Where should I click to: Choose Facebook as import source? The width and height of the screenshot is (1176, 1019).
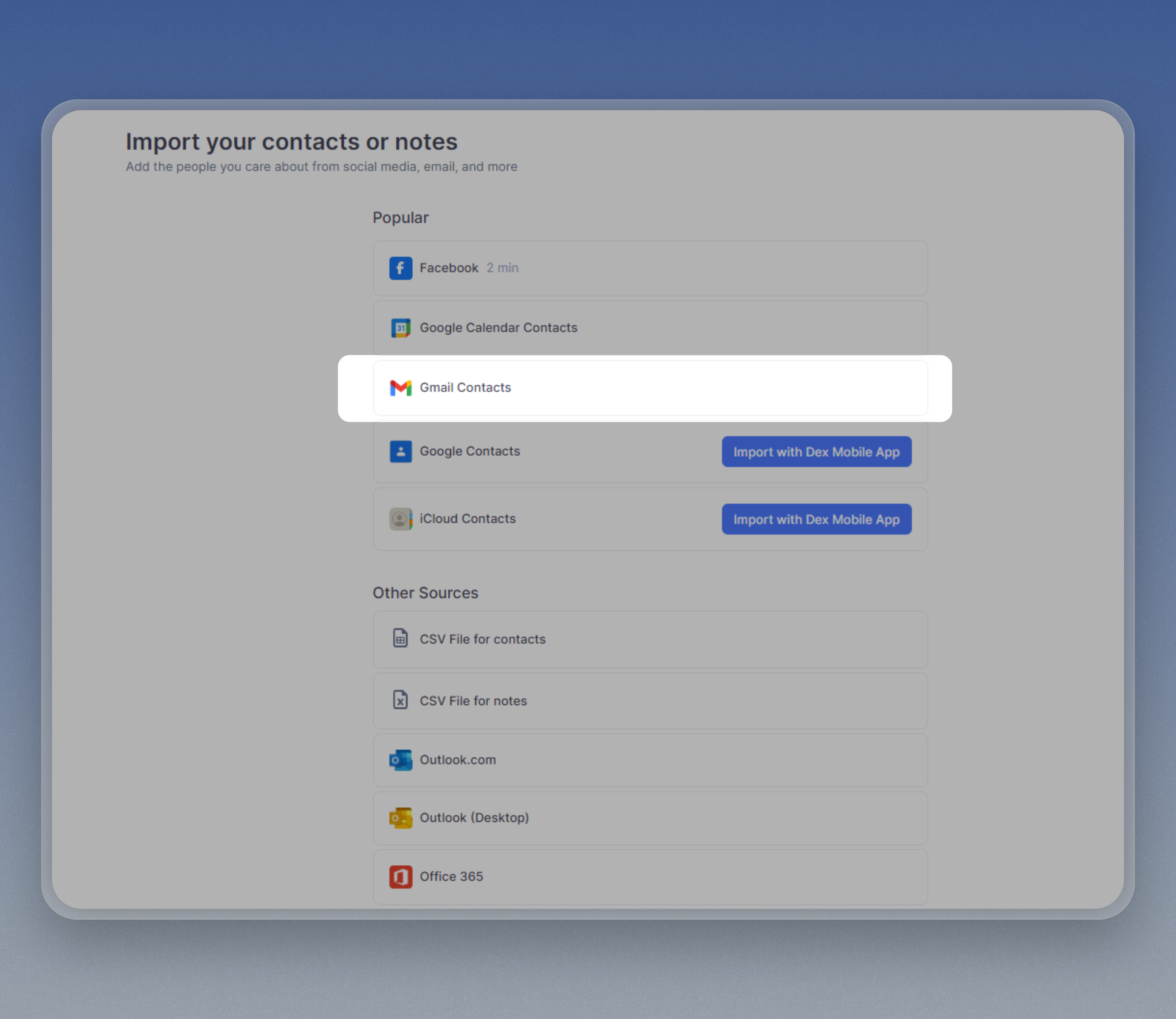(x=449, y=268)
